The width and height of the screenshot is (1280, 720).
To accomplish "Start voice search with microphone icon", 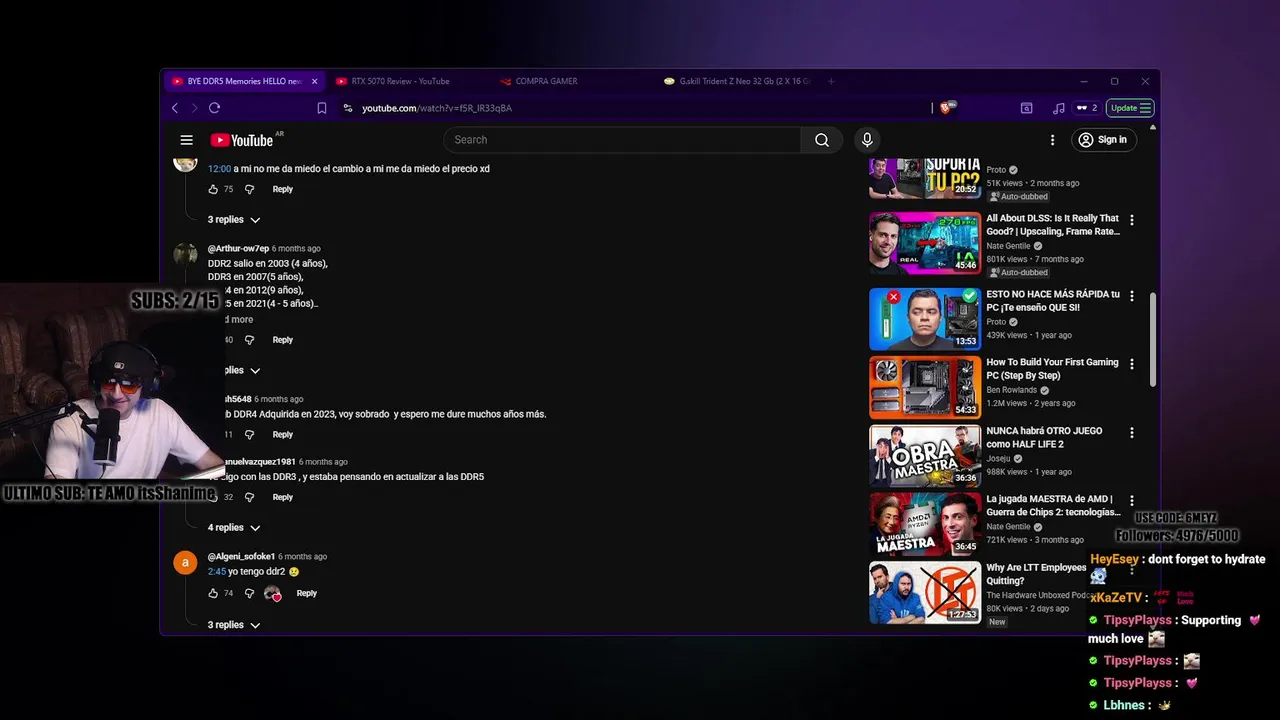I will click(867, 140).
